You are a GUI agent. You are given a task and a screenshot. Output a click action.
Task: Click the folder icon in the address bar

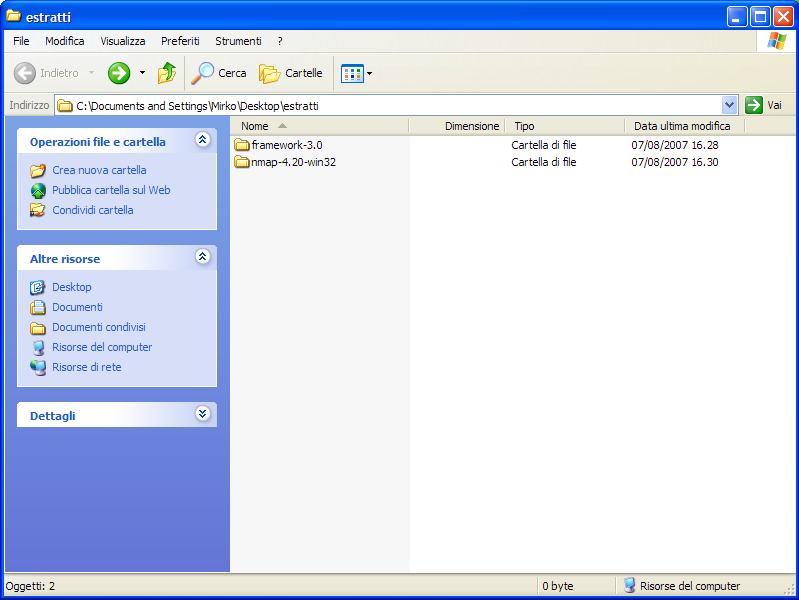click(65, 106)
